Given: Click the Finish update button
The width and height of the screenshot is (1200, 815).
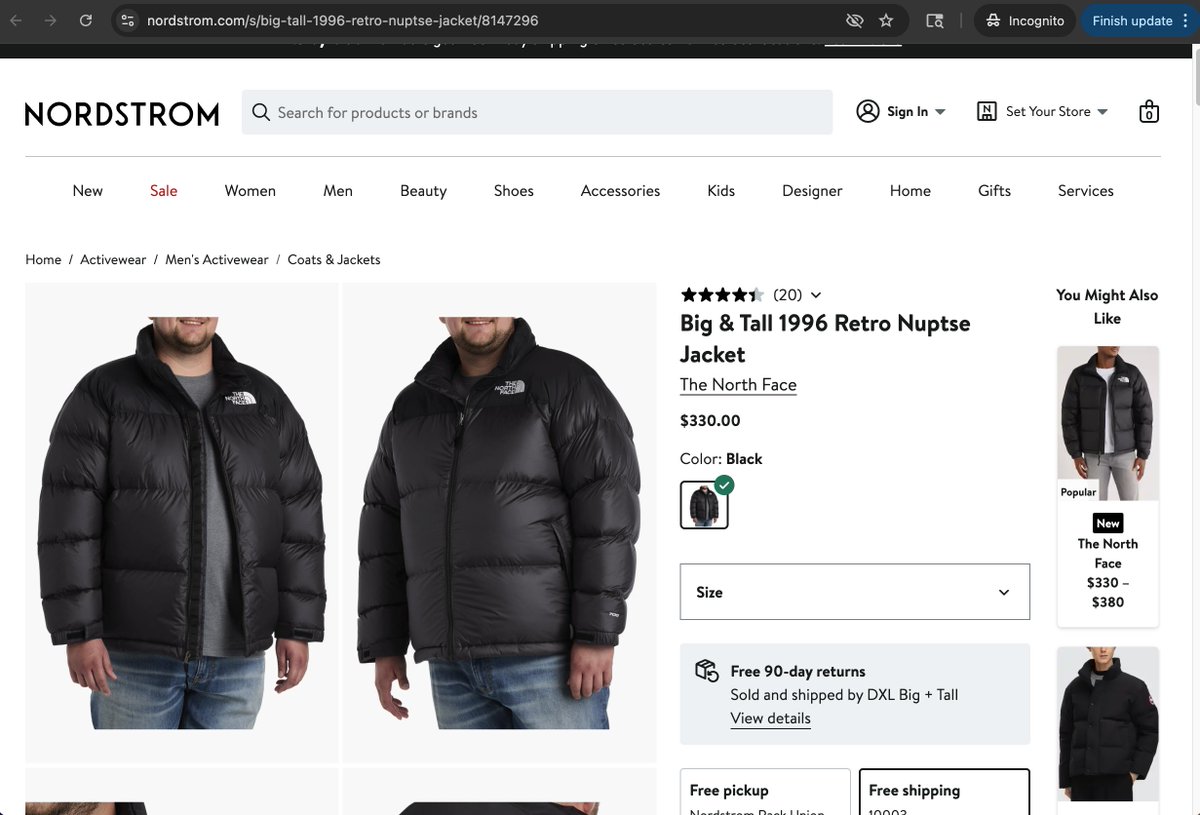Looking at the screenshot, I should pyautogui.click(x=1138, y=20).
